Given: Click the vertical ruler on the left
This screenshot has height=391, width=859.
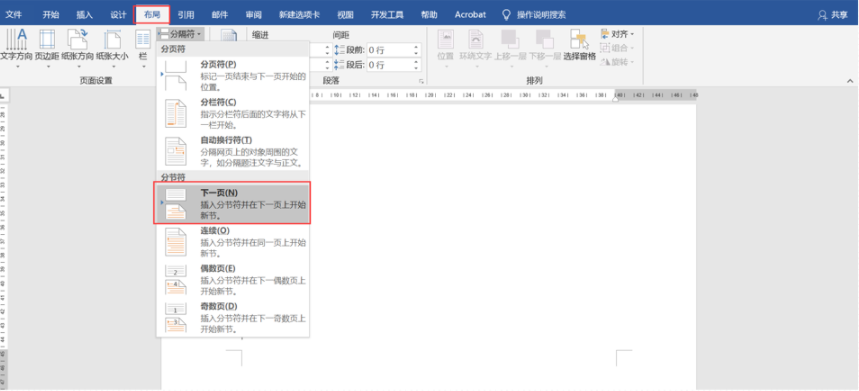Looking at the screenshot, I should (x=3, y=246).
